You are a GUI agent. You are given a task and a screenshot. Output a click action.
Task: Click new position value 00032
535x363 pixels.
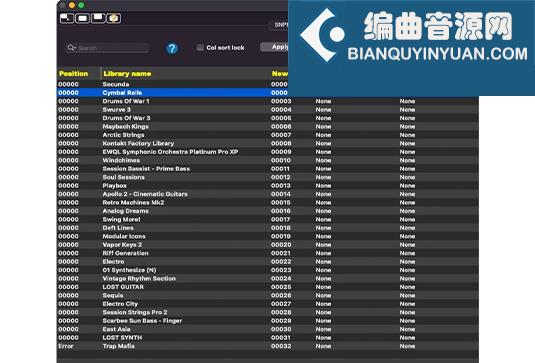click(281, 346)
